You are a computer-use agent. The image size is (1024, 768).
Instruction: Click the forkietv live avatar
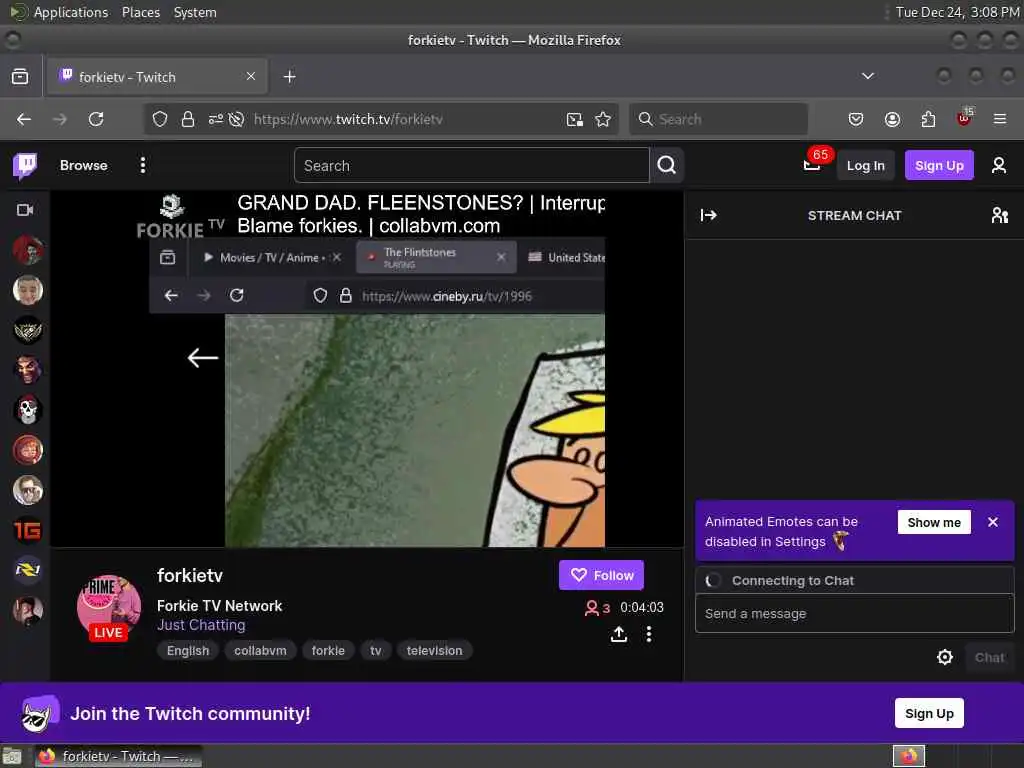click(x=108, y=607)
